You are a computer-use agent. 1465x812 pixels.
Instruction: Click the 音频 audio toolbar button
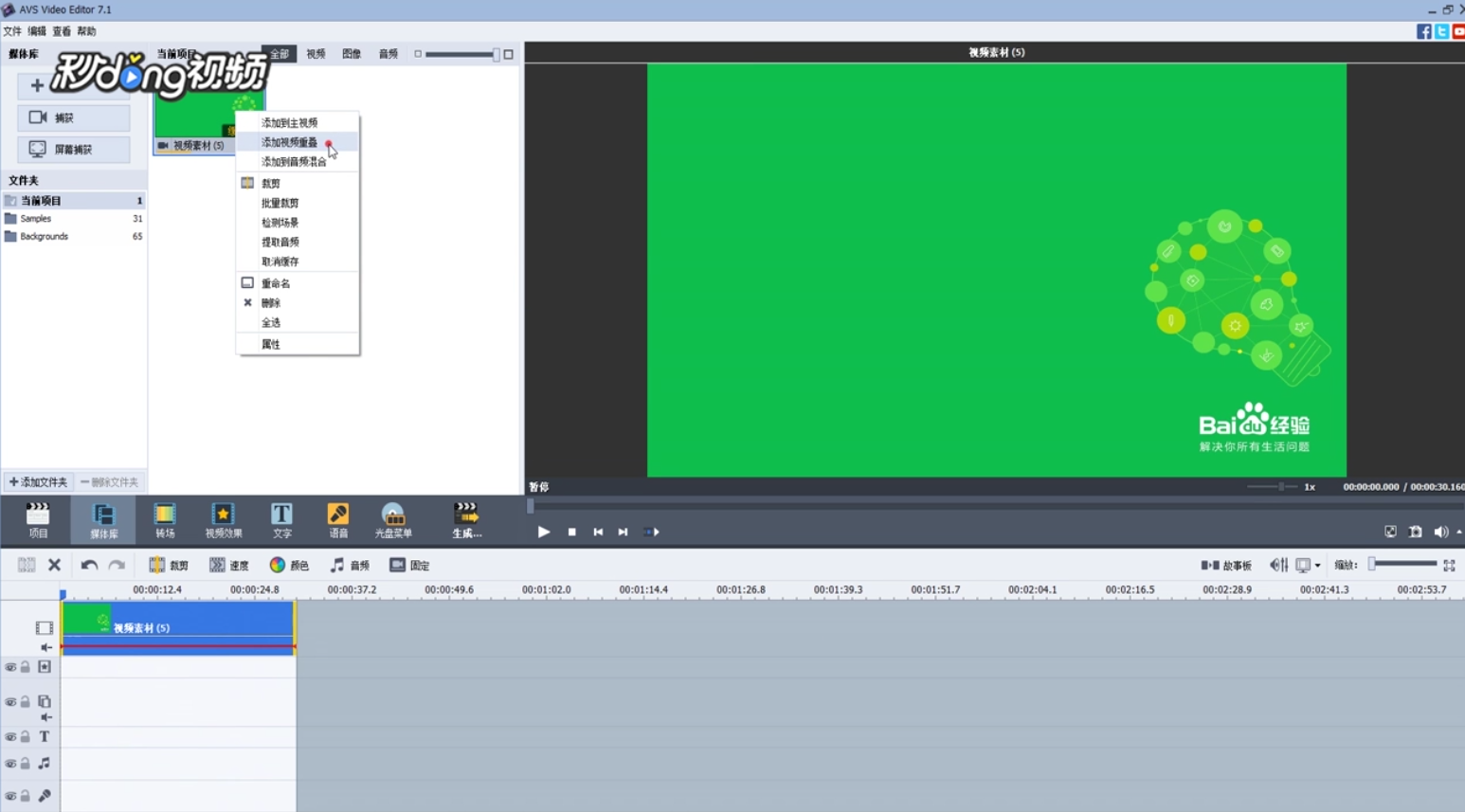(350, 565)
